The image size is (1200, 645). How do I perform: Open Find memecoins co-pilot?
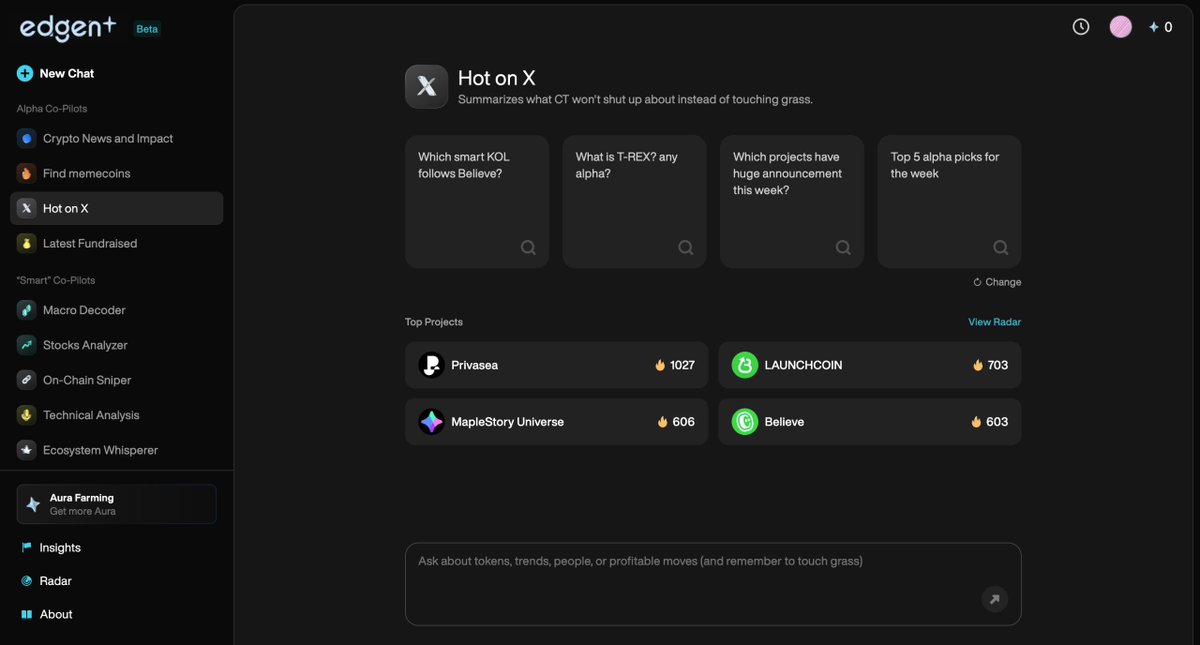pyautogui.click(x=116, y=173)
